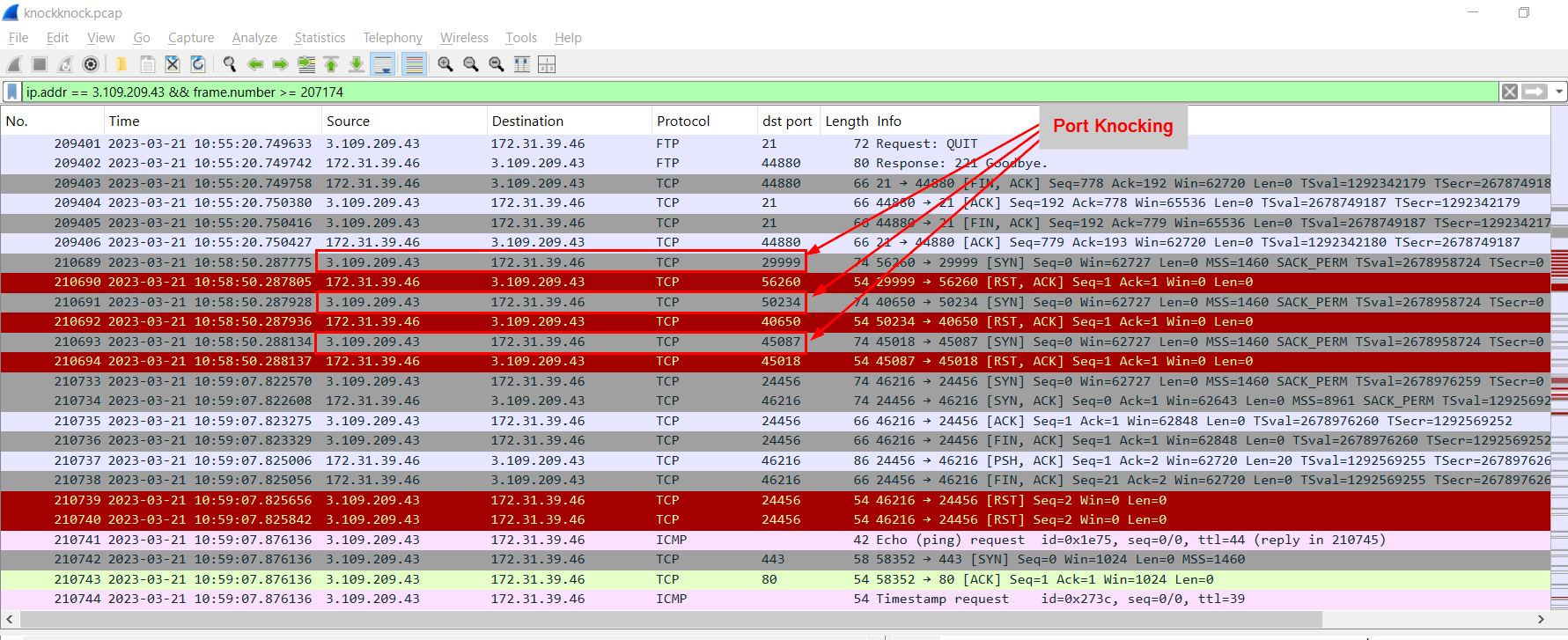Jump to the last packet arrow
The height and width of the screenshot is (640, 1568).
[x=357, y=64]
